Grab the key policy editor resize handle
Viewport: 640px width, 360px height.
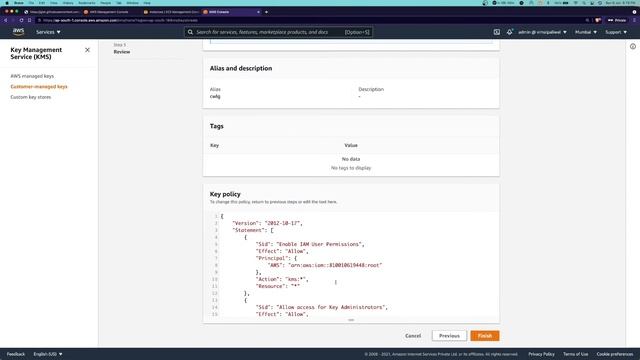(351, 320)
